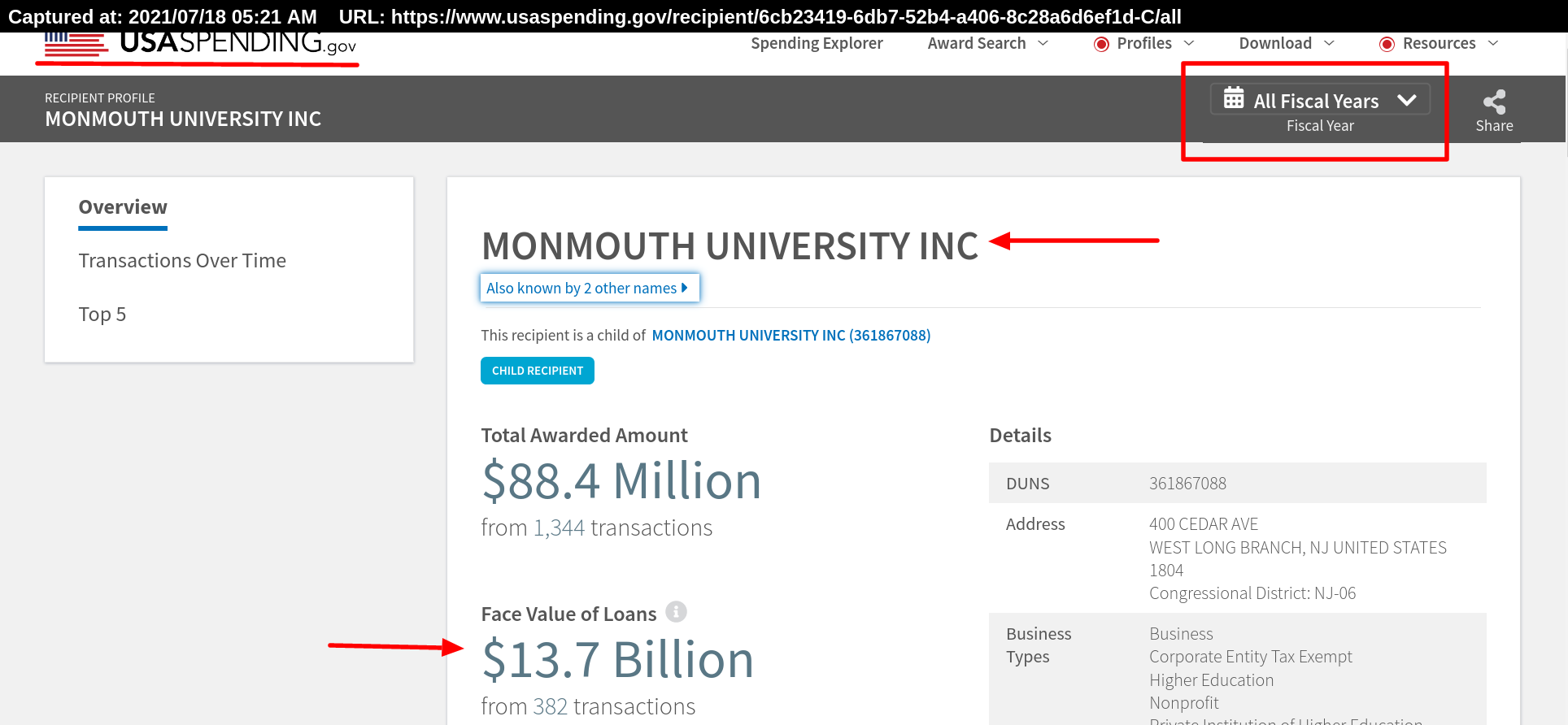Expand the Resources menu
Screen dimensions: 1568x725
point(1450,43)
